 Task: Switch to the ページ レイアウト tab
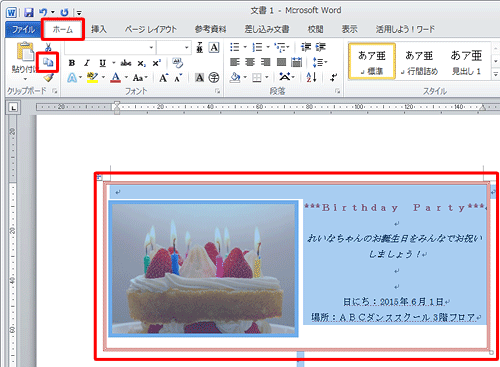point(151,29)
